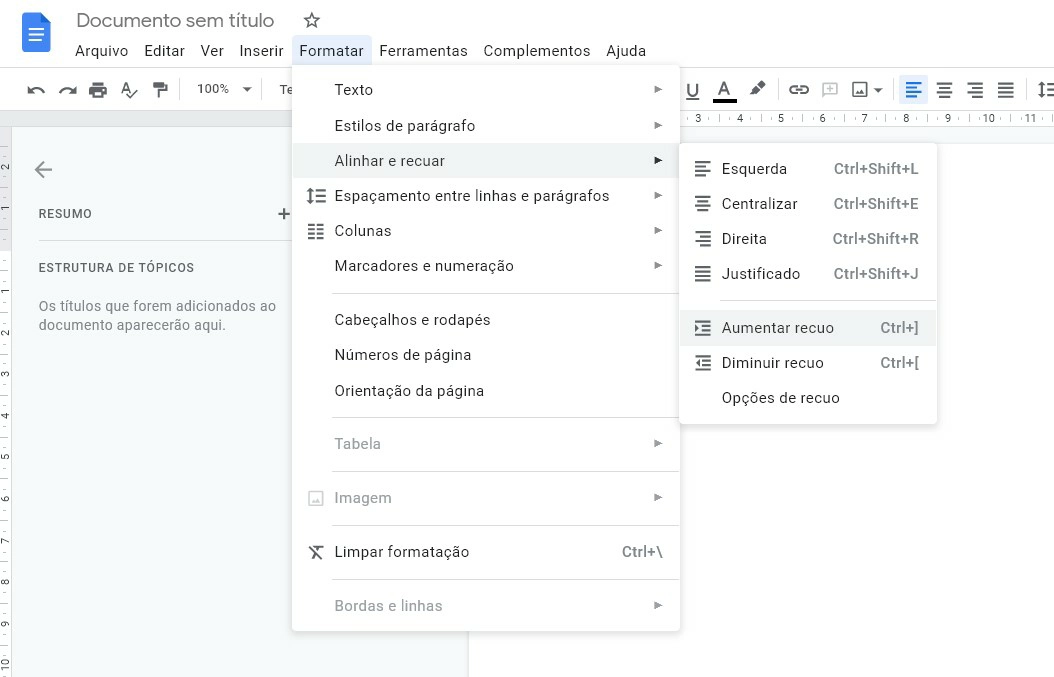Open the line spacing toolbar icon

tap(1045, 89)
